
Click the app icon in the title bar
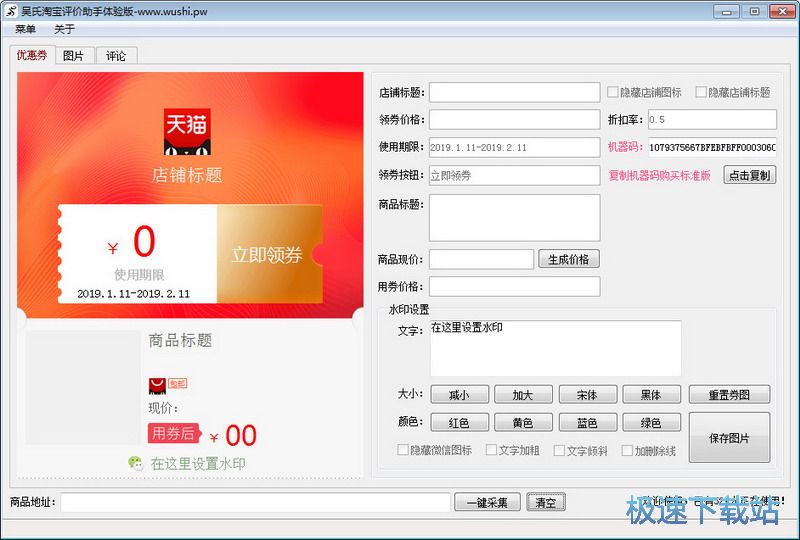[x=12, y=11]
